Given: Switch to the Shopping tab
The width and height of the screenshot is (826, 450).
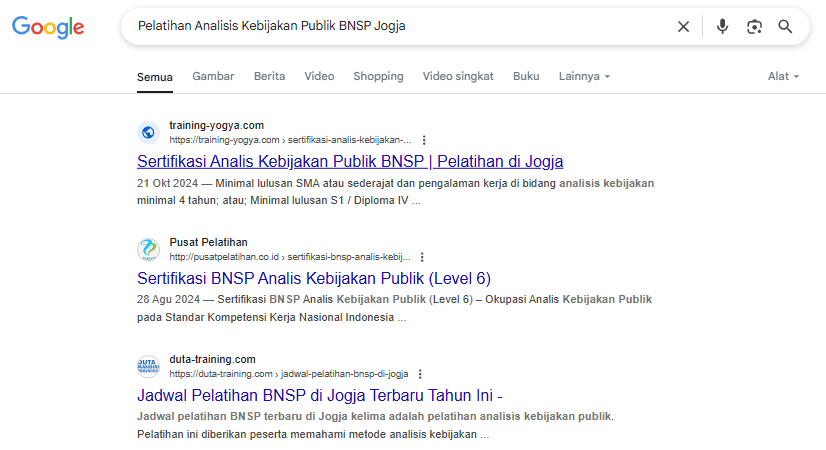Looking at the screenshot, I should tap(378, 76).
